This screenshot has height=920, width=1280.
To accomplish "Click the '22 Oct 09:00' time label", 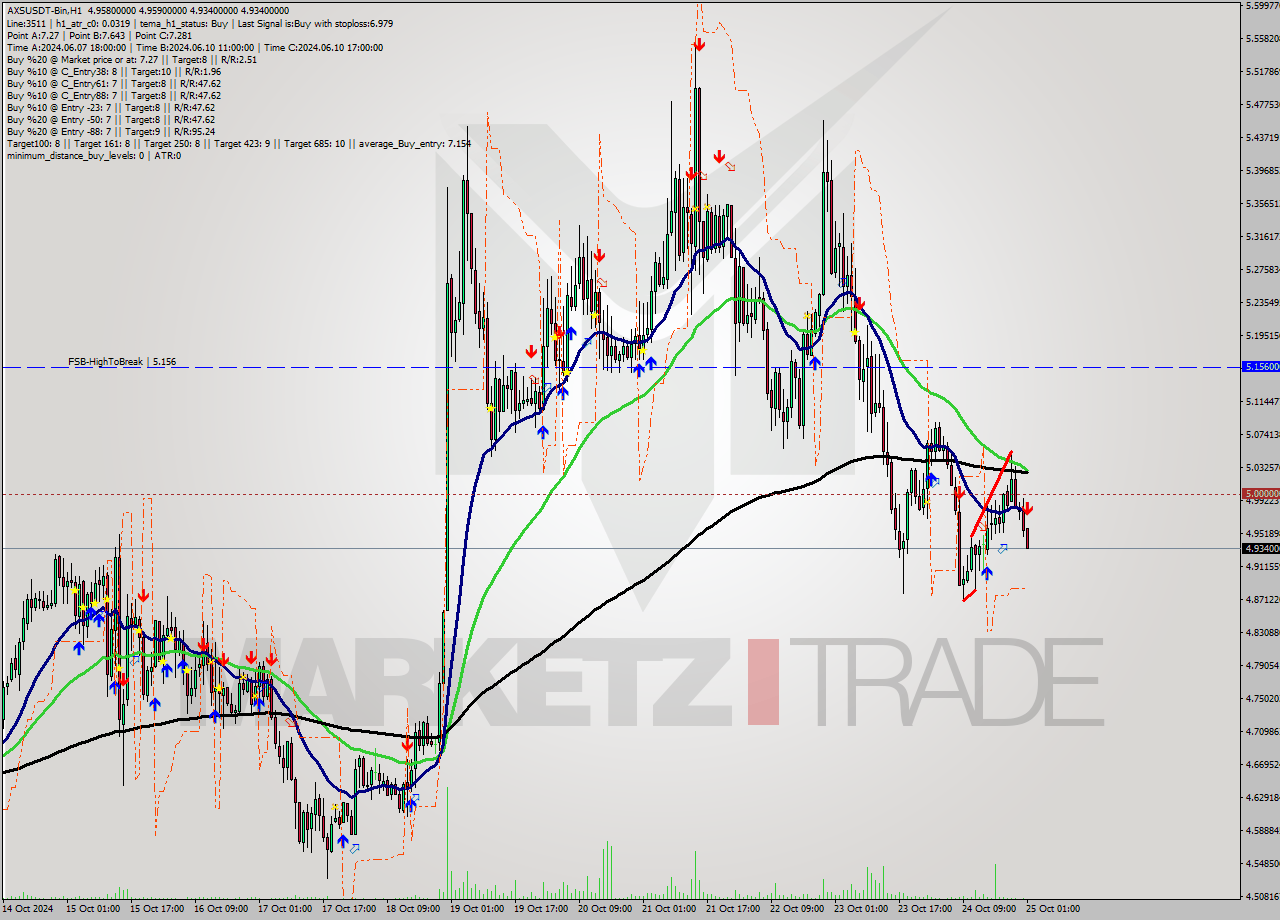I will (x=797, y=909).
